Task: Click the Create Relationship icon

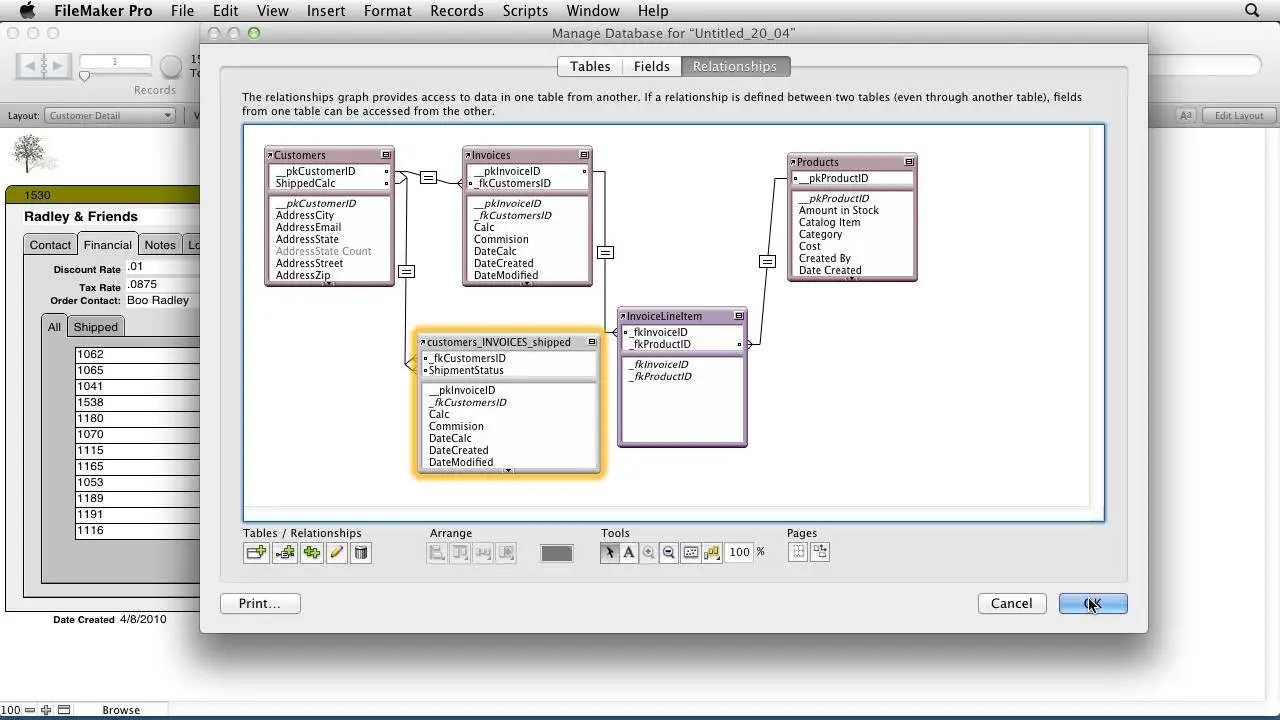Action: click(285, 552)
